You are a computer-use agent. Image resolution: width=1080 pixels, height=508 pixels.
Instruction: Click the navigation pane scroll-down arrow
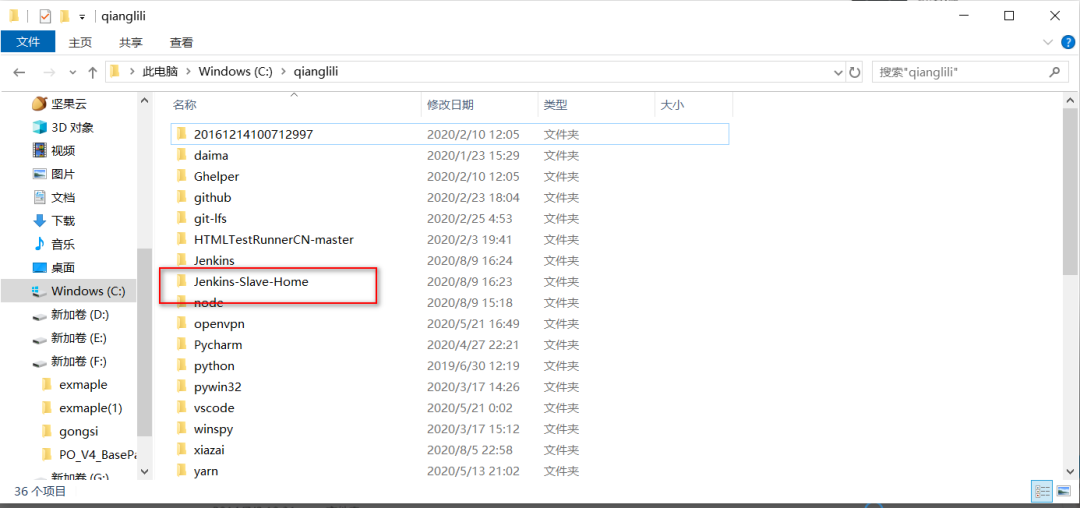[145, 472]
